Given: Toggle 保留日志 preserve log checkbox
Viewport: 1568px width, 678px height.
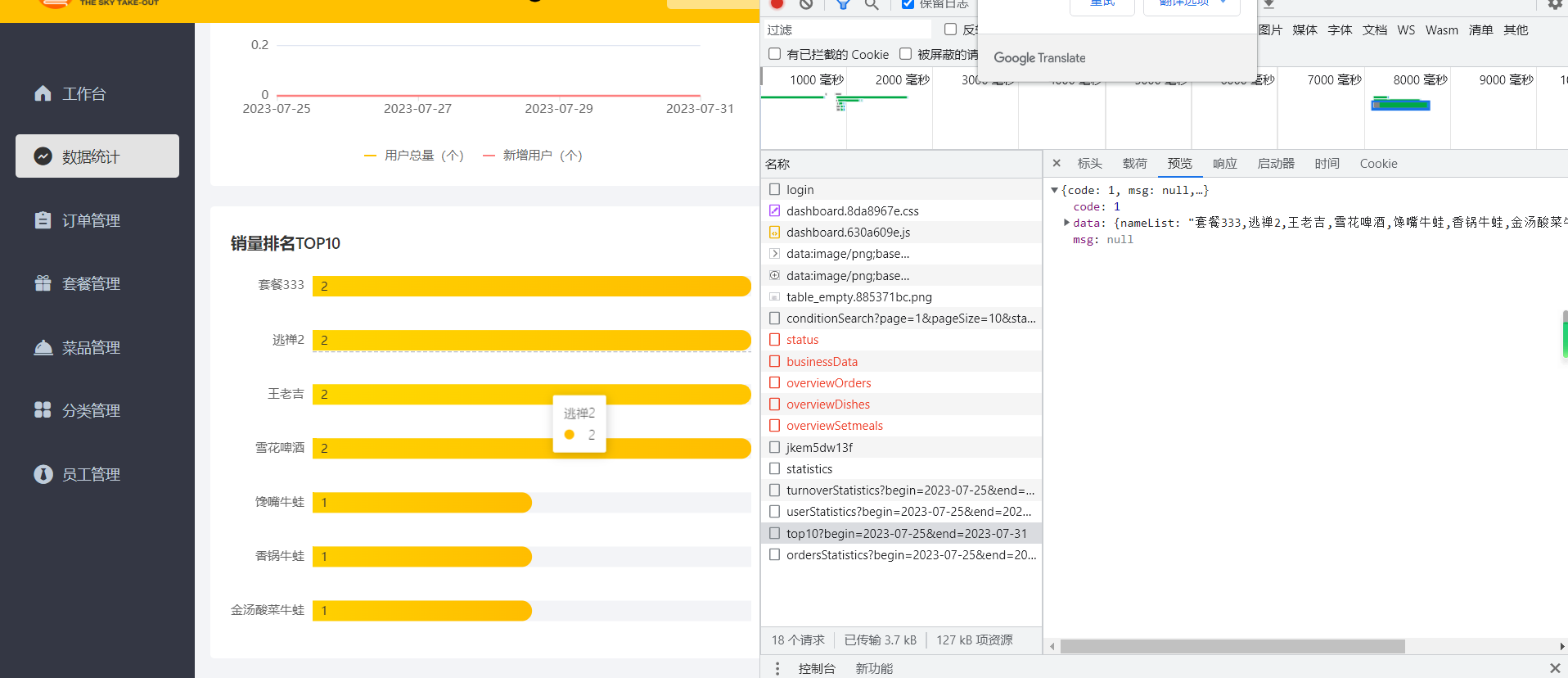Looking at the screenshot, I should [908, 4].
